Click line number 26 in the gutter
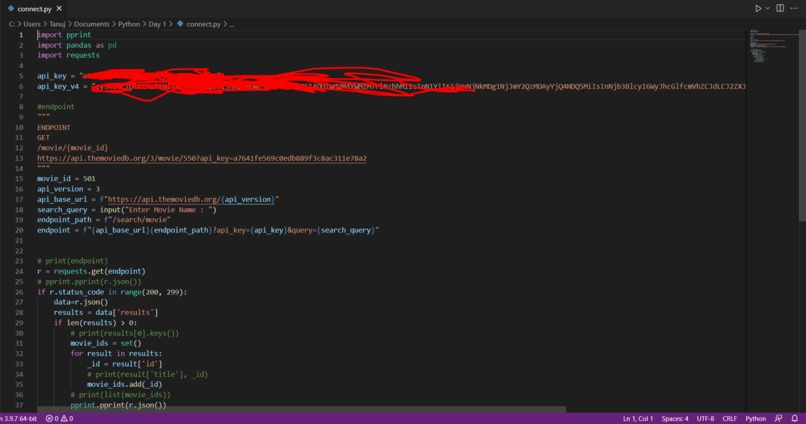Screen dimensions: 806x424 19,292
